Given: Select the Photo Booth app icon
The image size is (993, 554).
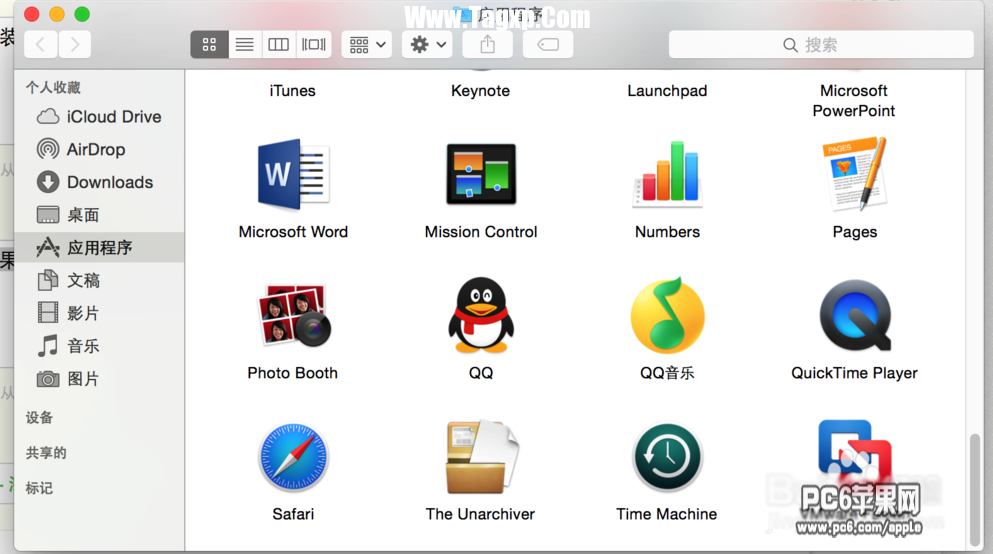Looking at the screenshot, I should pyautogui.click(x=293, y=315).
